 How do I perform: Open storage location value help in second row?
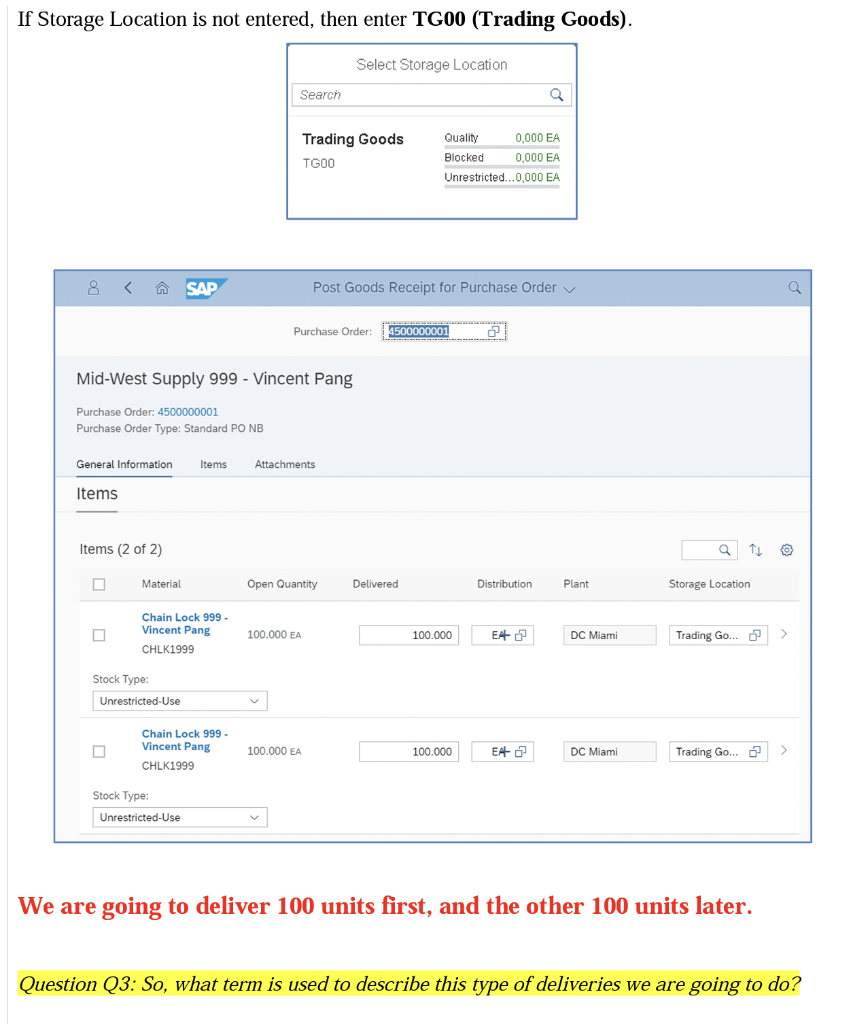pos(755,752)
